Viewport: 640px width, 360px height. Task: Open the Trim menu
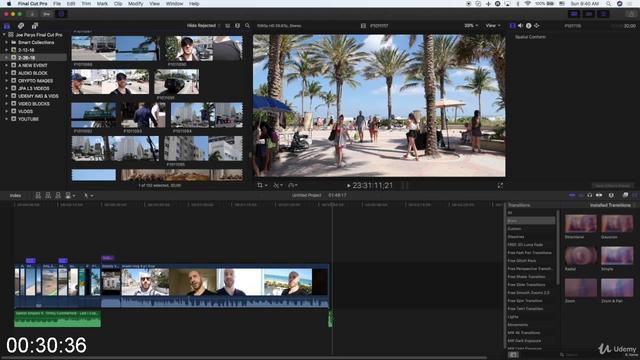click(86, 4)
